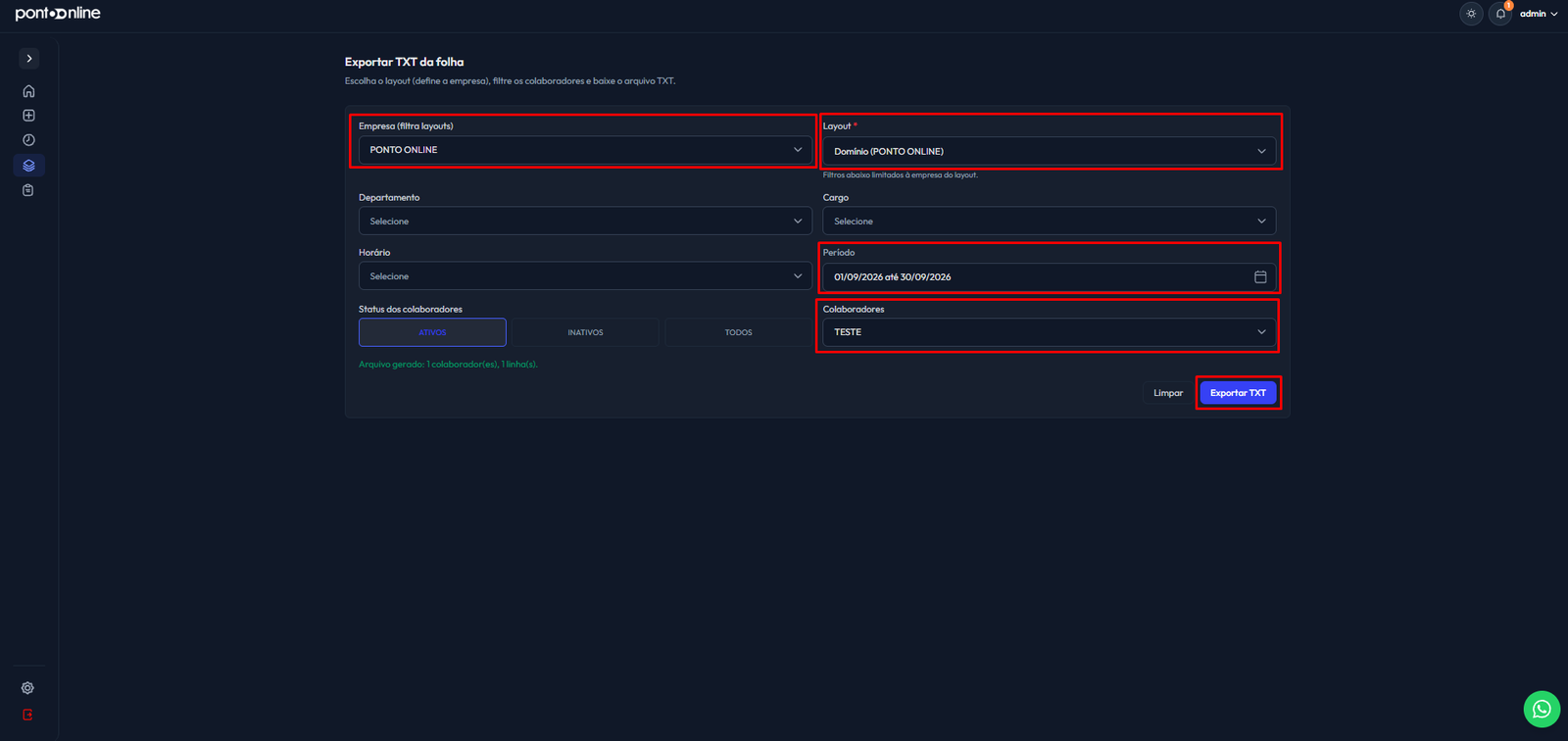The width and height of the screenshot is (1568, 741).
Task: Open the WhatsApp chat button
Action: pos(1542,709)
